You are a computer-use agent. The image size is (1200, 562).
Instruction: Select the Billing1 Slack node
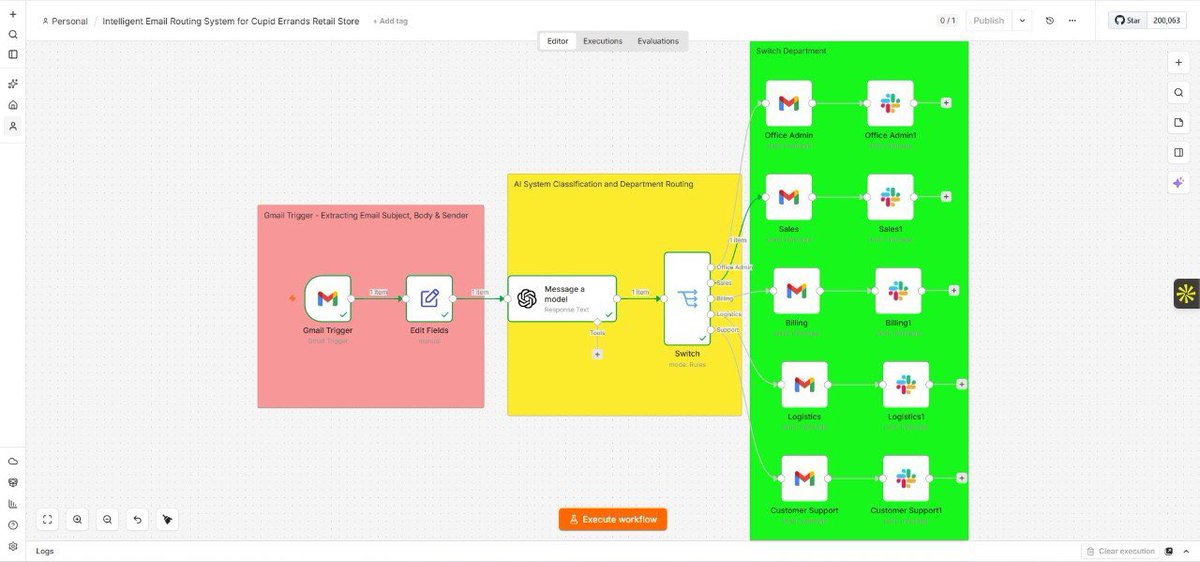[x=898, y=291]
